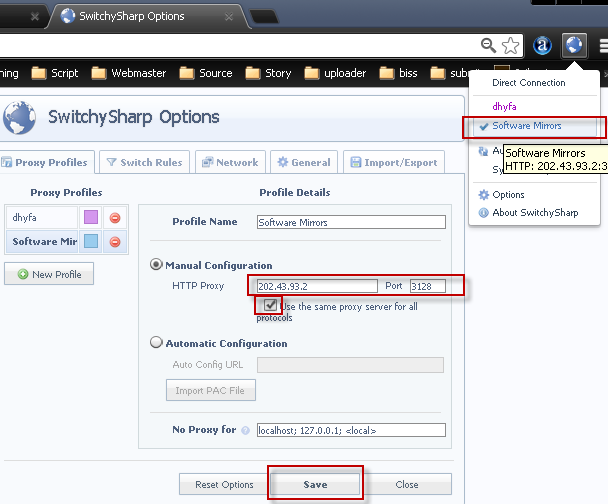Viewport: 608px width, 504px height.
Task: Click the Alexa extension icon
Action: [x=542, y=45]
